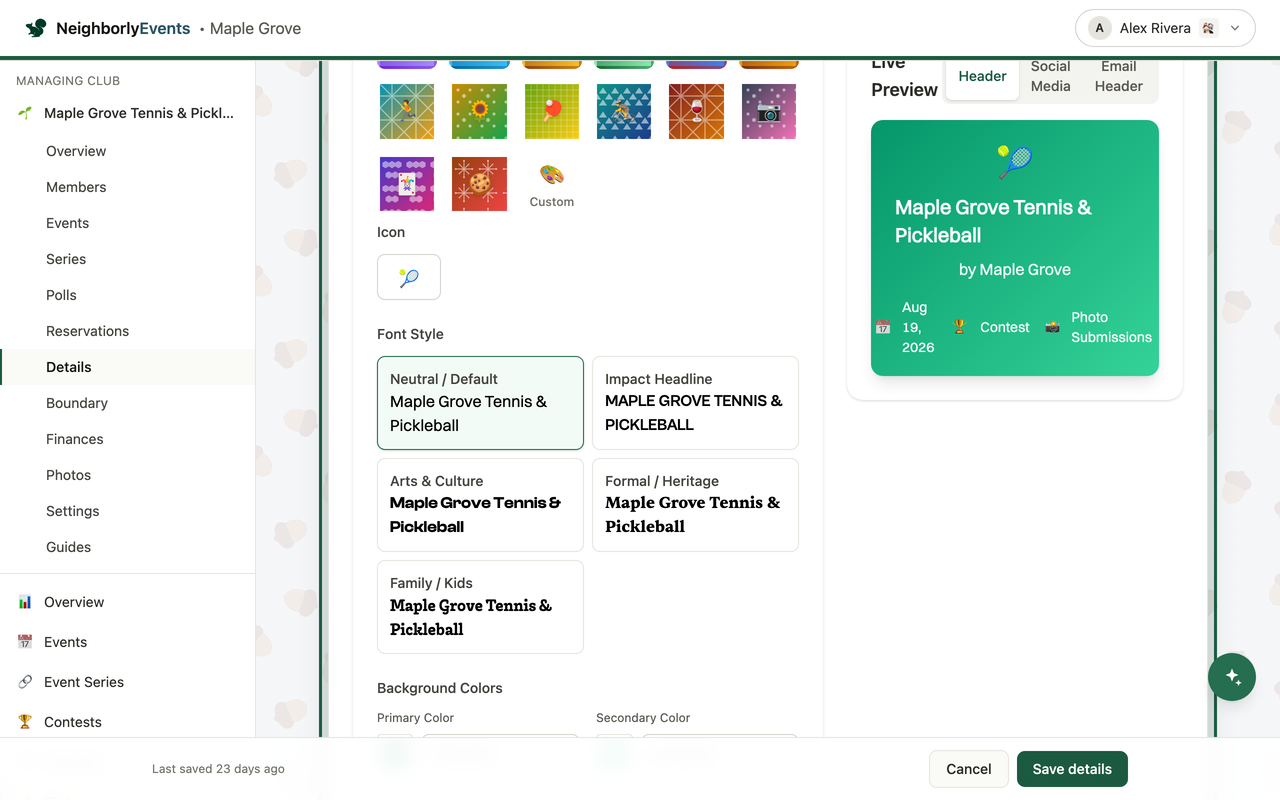Expand the Alex Rivera account menu chevron
The width and height of the screenshot is (1280, 800).
[1235, 28]
